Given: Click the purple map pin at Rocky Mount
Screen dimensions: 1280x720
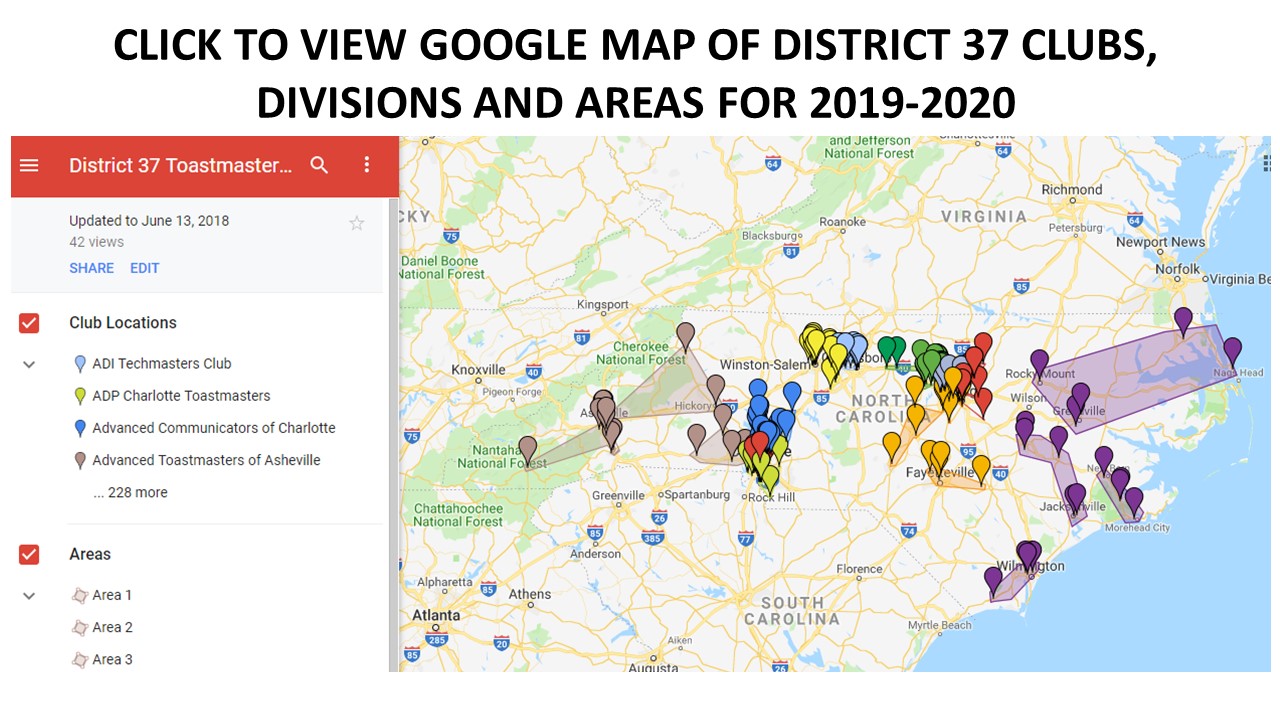Looking at the screenshot, I should click(1039, 363).
